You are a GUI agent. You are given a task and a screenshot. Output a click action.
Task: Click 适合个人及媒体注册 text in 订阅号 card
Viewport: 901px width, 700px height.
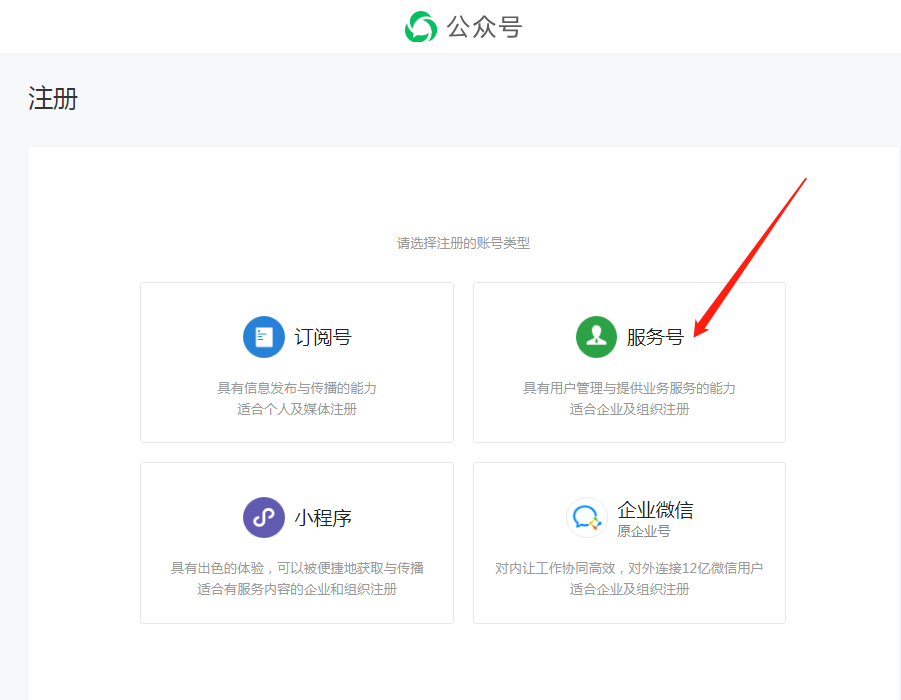[x=297, y=409]
